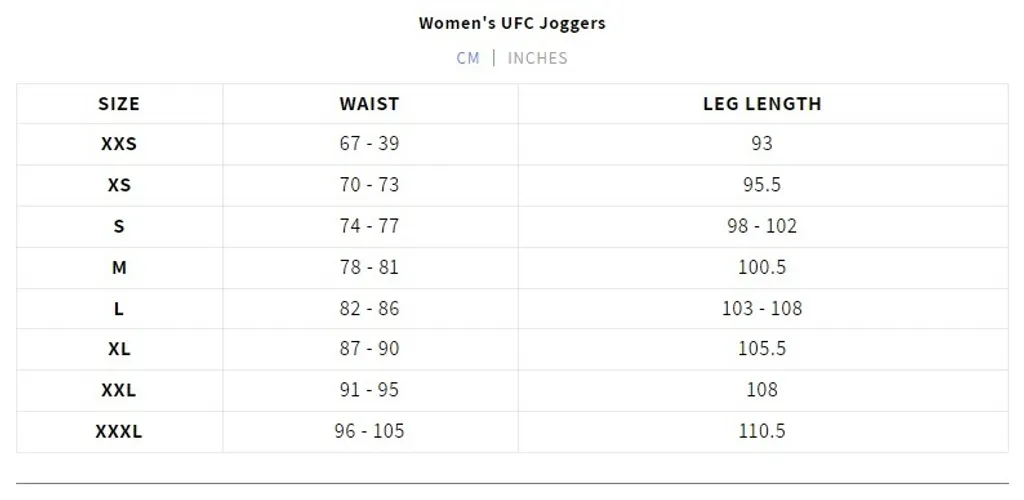
Task: Click the 67 - 39 waist value
Action: pyautogui.click(x=369, y=144)
